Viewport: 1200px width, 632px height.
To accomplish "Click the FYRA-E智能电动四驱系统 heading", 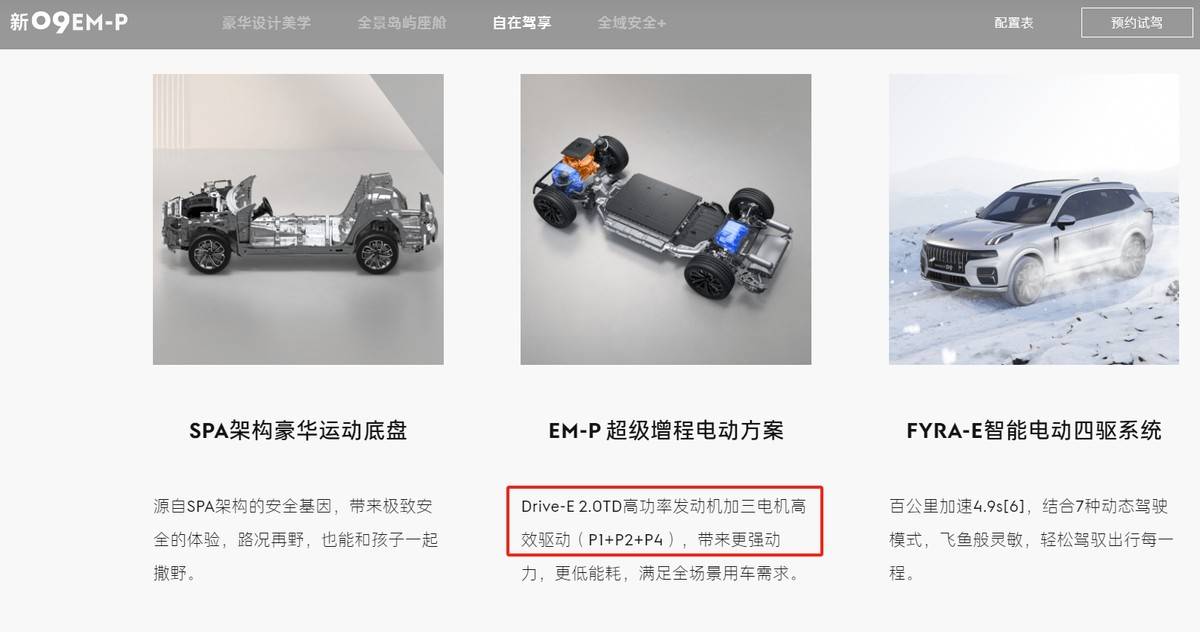I will [1034, 431].
